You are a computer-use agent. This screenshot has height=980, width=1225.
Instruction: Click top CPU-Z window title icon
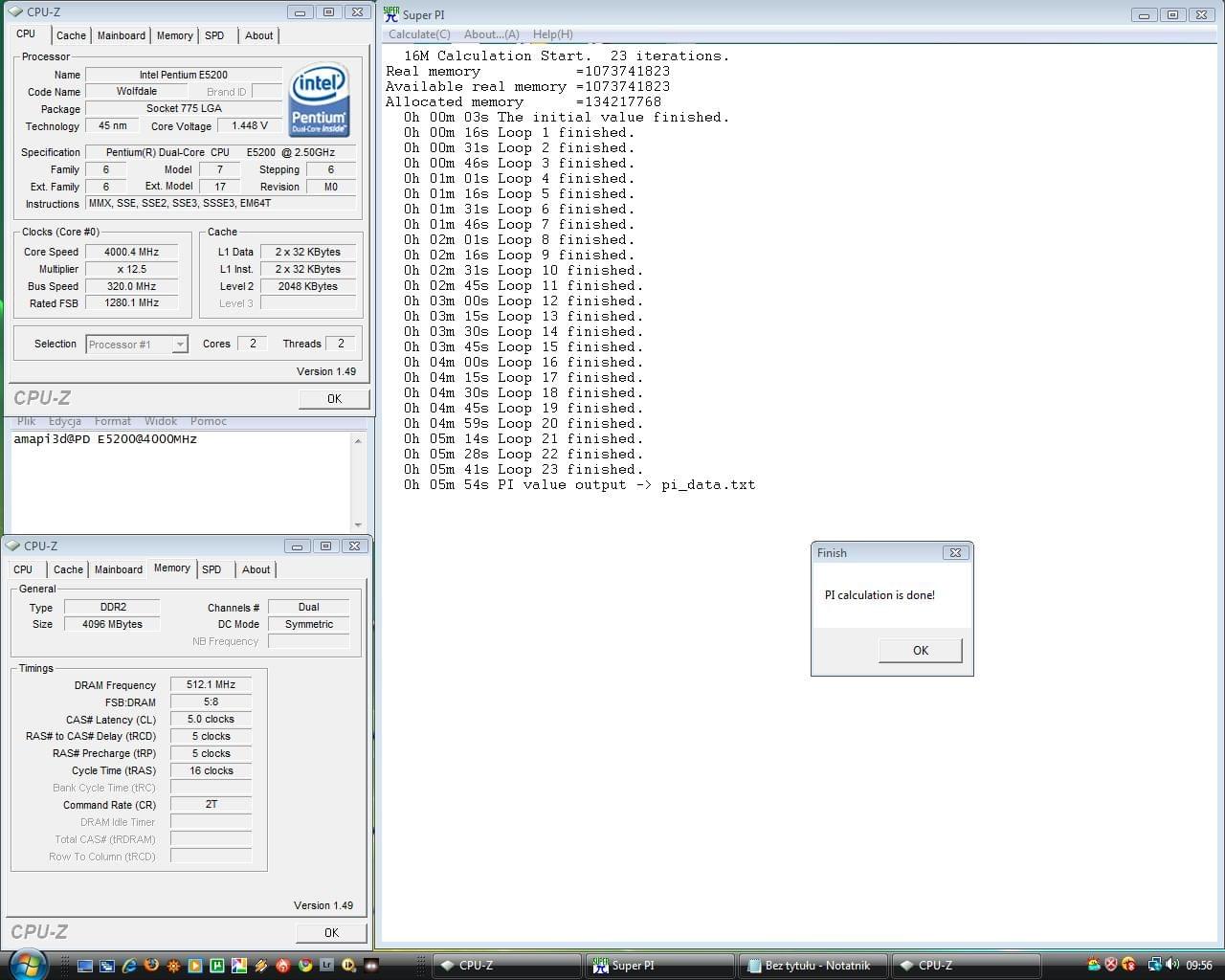pos(14,12)
